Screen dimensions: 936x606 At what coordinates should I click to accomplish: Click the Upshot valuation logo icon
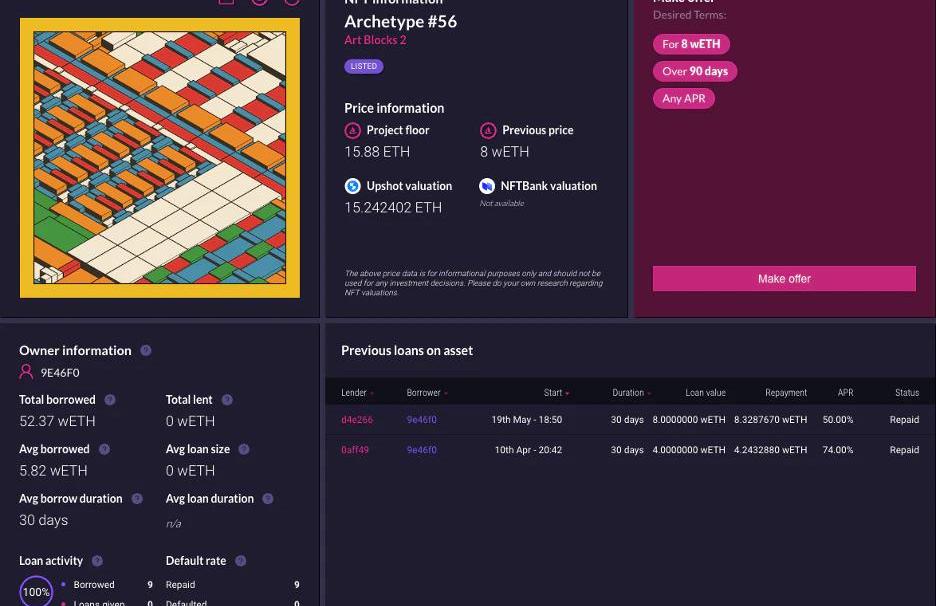click(x=352, y=186)
